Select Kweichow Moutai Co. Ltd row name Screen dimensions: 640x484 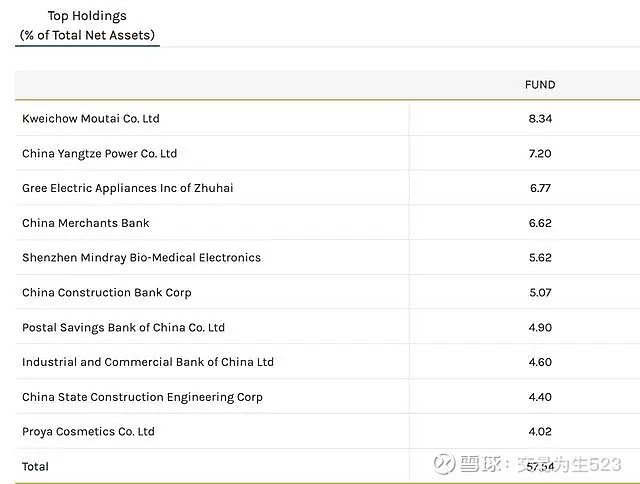(91, 119)
